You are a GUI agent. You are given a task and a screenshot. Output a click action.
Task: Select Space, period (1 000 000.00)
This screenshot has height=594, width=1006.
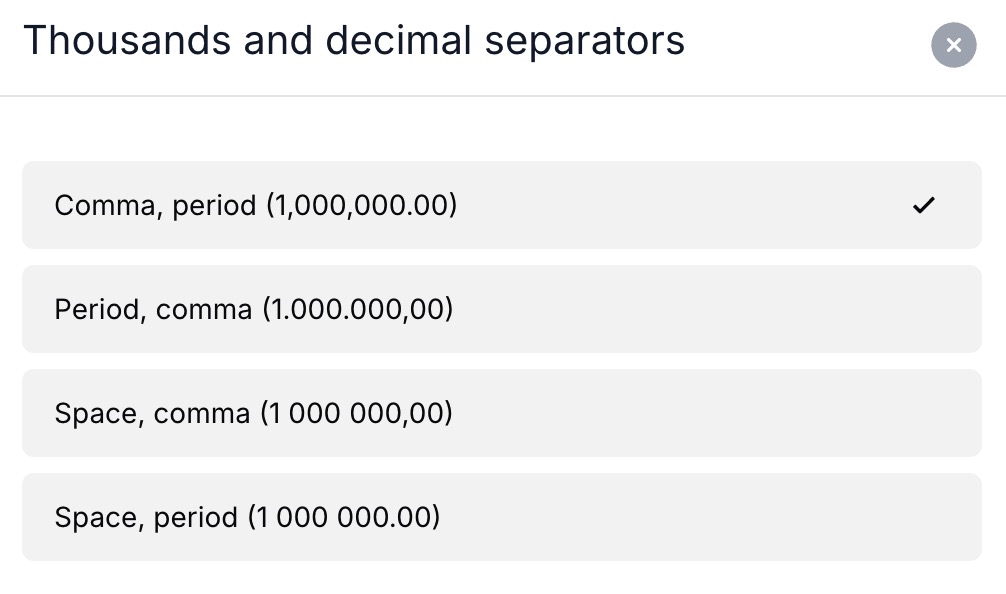point(500,517)
